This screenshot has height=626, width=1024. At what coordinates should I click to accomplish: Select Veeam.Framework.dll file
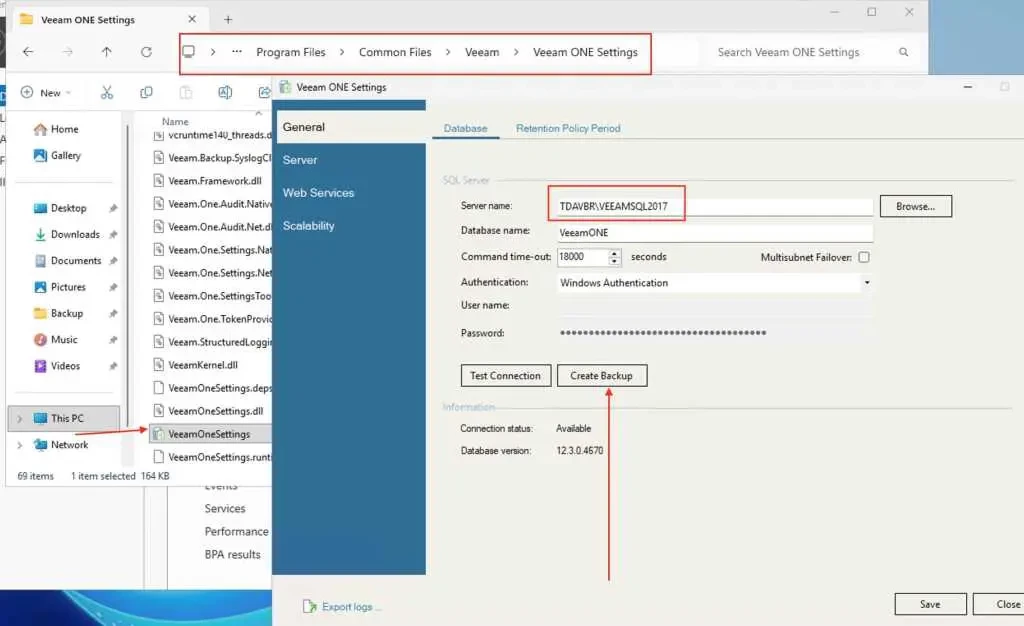click(215, 181)
